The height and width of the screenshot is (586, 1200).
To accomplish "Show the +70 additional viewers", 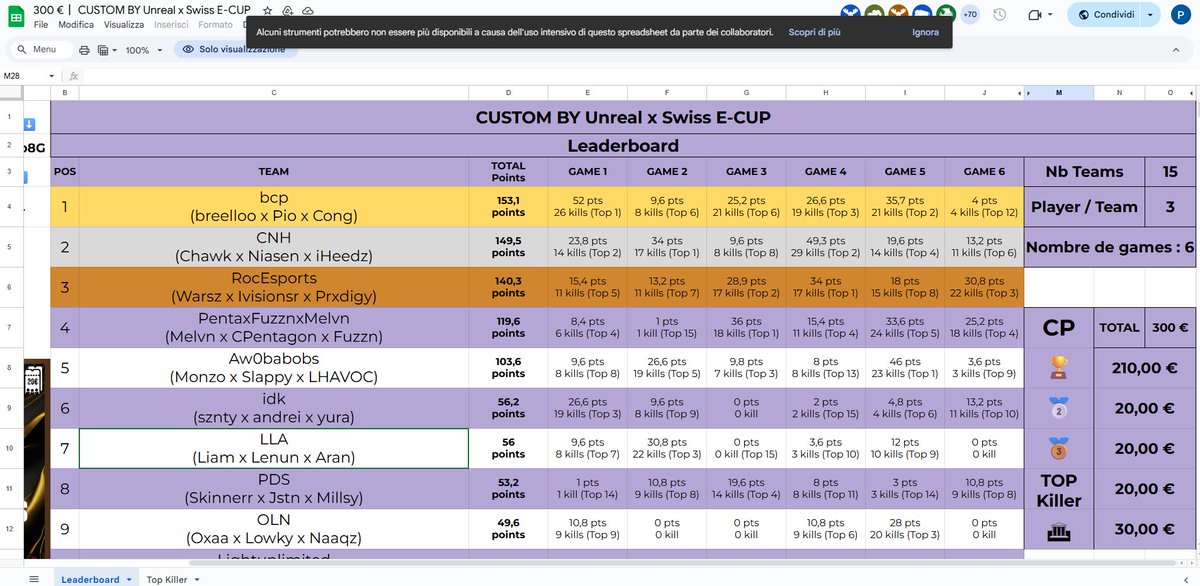I will (969, 15).
